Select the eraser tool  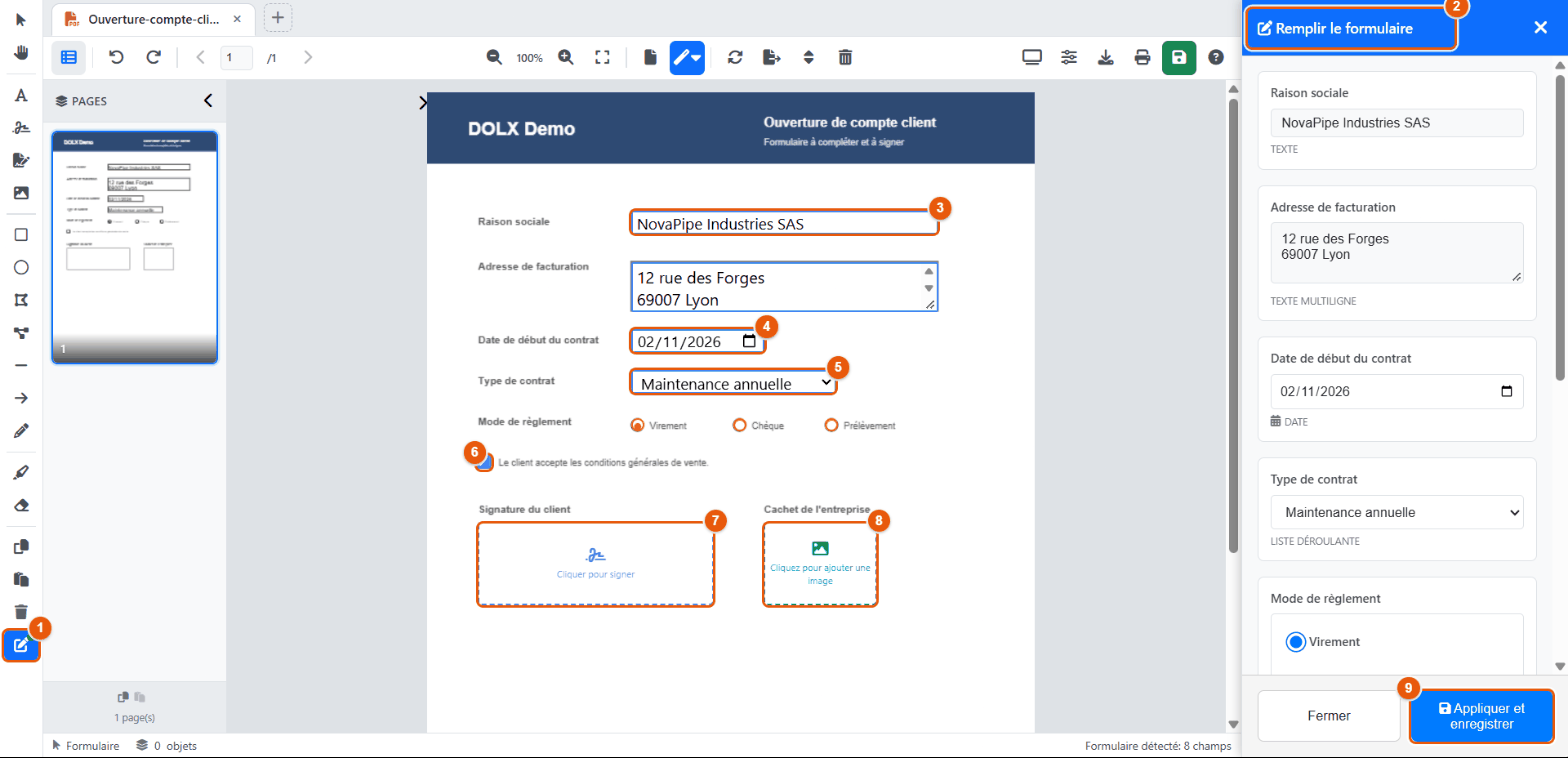(x=21, y=505)
